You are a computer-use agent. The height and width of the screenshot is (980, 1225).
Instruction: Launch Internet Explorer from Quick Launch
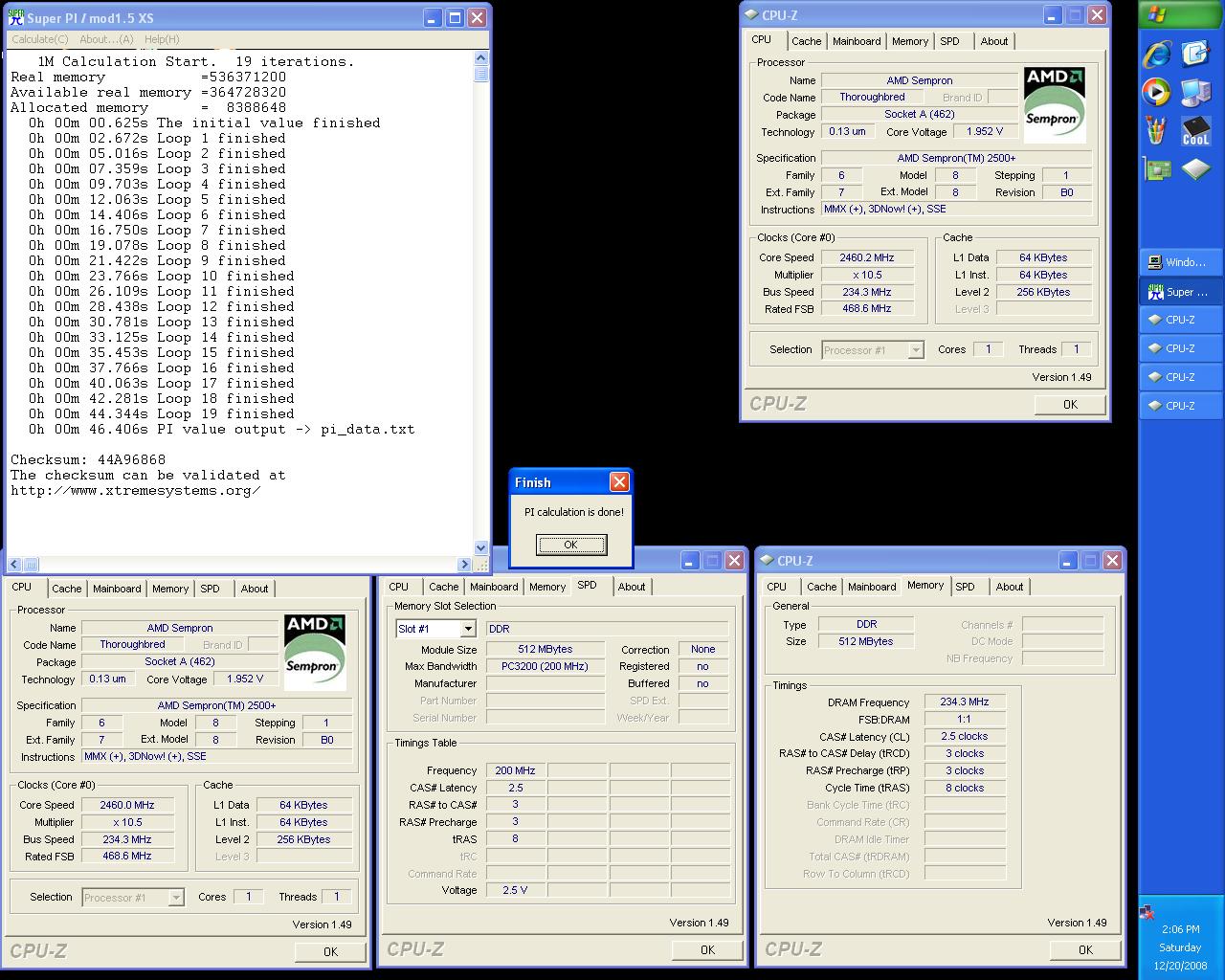pyautogui.click(x=1157, y=54)
